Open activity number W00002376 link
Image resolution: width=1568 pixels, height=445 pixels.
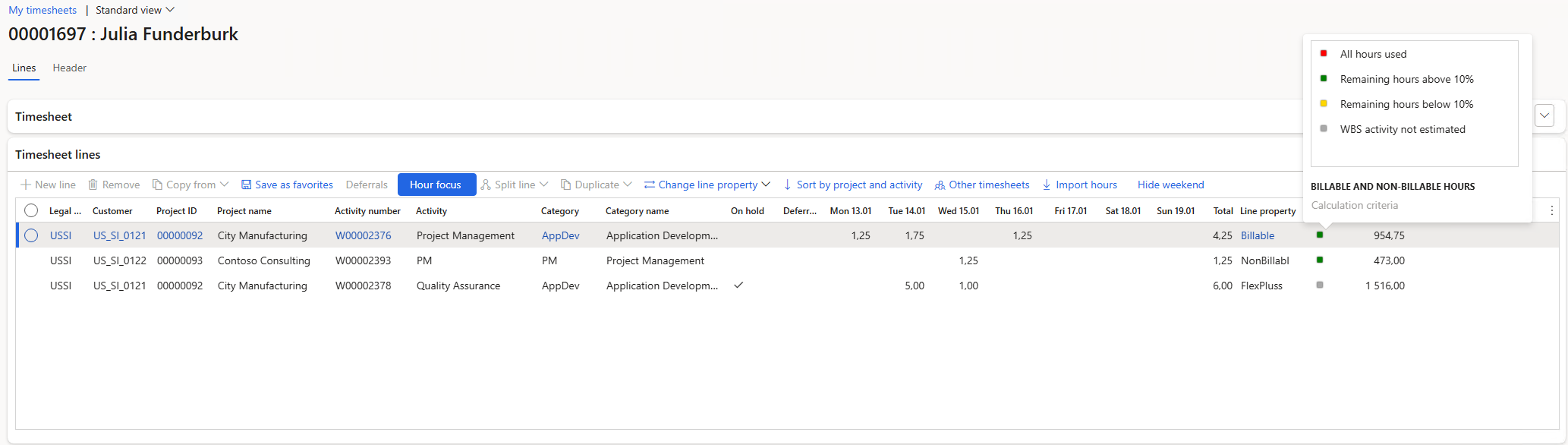point(363,235)
